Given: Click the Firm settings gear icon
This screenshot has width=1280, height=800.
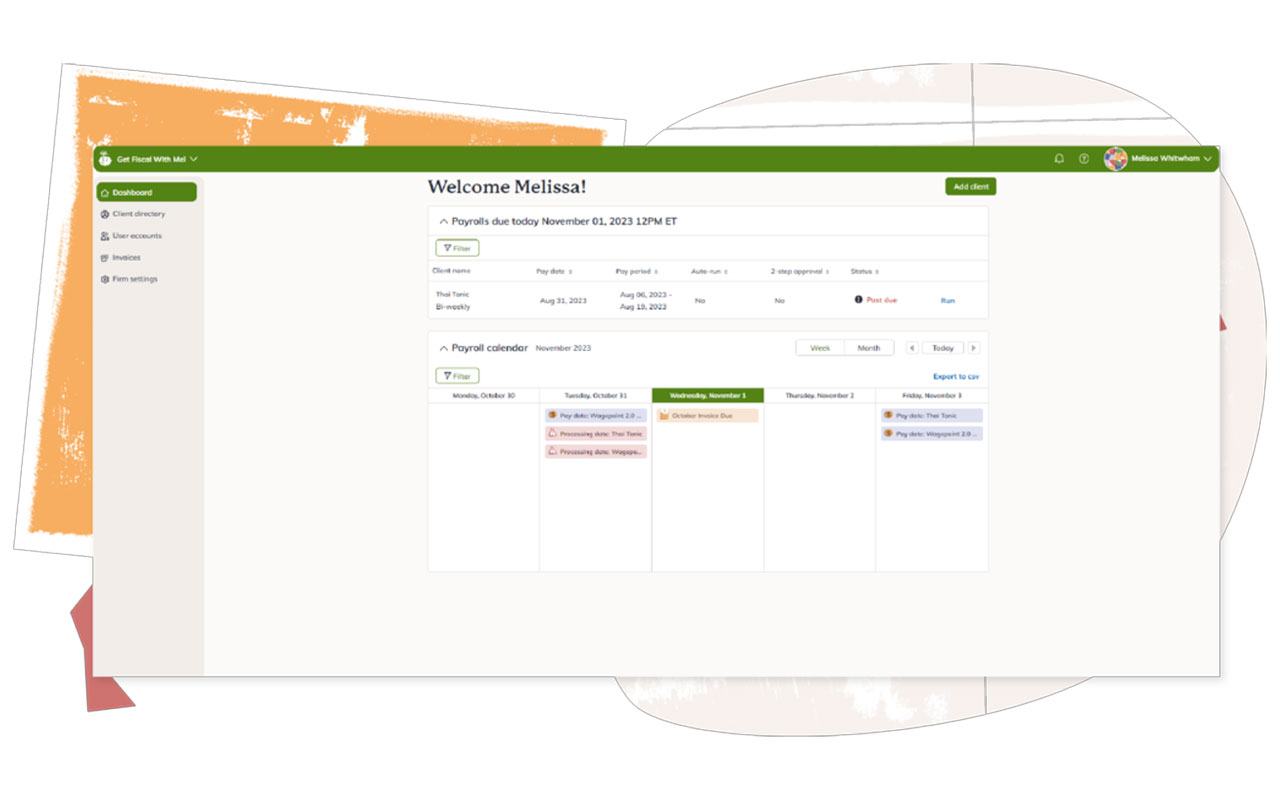Looking at the screenshot, I should coord(106,279).
